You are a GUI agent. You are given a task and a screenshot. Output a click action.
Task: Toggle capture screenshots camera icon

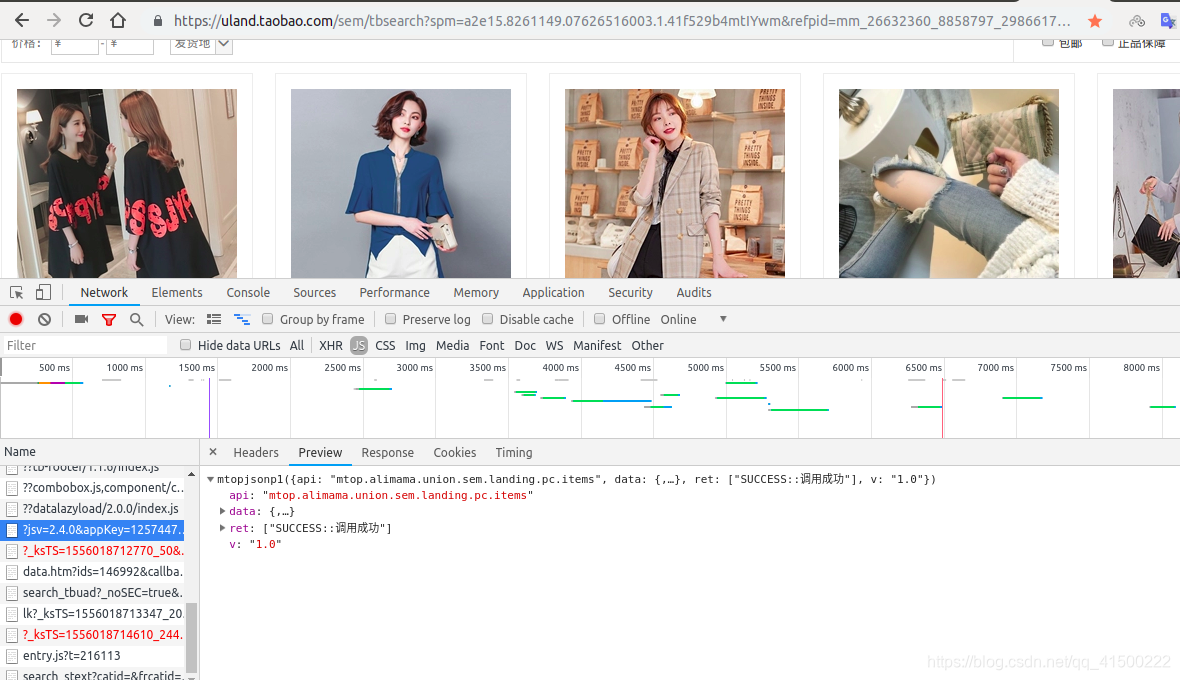coord(81,319)
